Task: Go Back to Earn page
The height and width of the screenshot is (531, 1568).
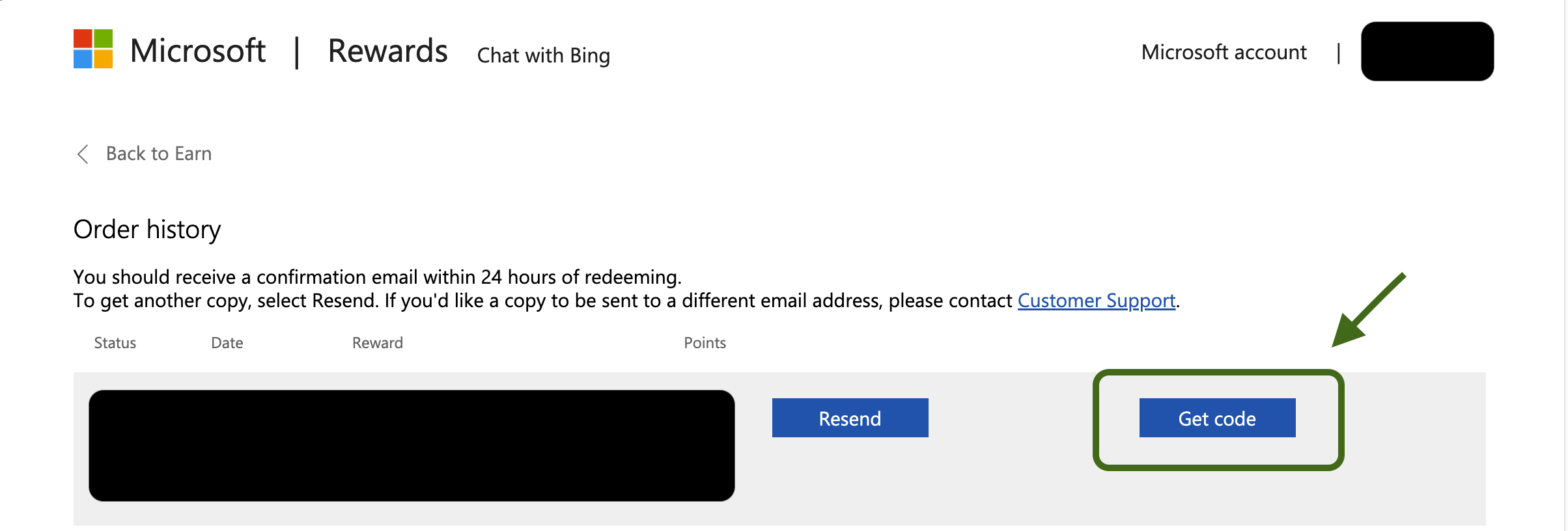Action: (x=159, y=154)
